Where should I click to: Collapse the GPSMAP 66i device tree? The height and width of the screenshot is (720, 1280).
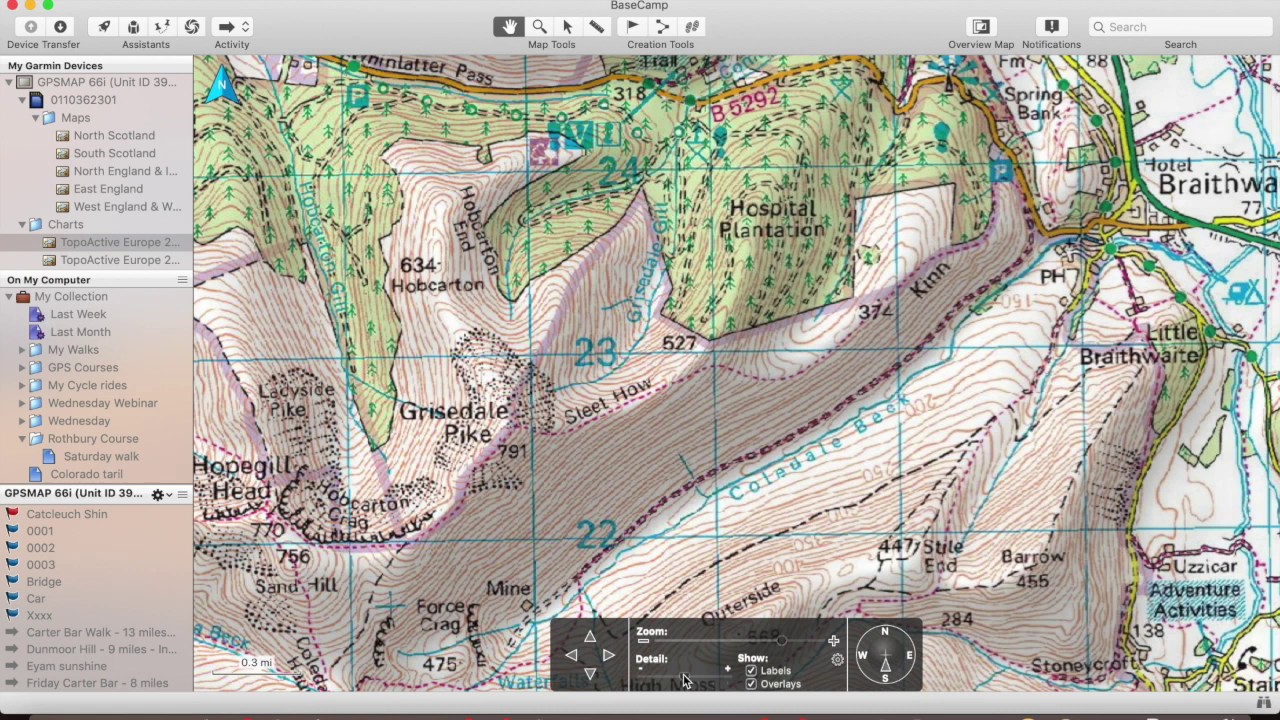click(x=9, y=82)
